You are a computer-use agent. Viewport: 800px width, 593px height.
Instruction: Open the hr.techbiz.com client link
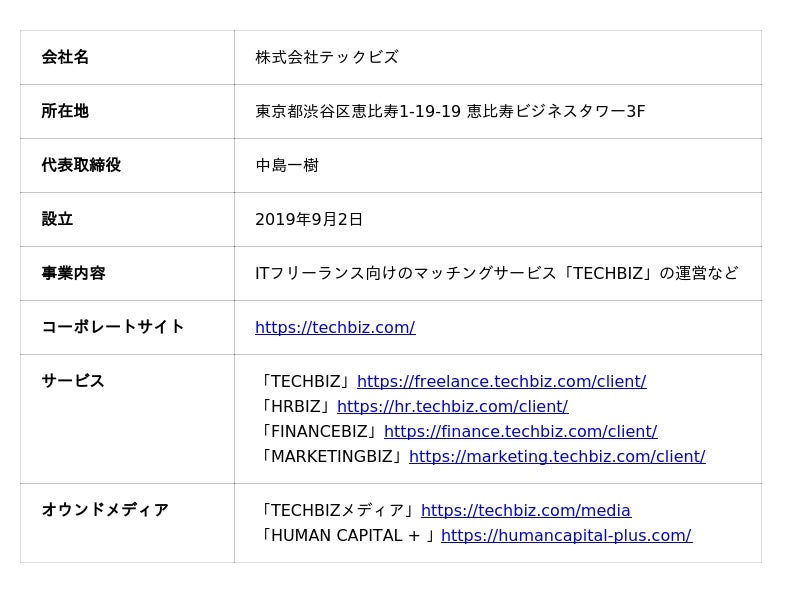(452, 407)
